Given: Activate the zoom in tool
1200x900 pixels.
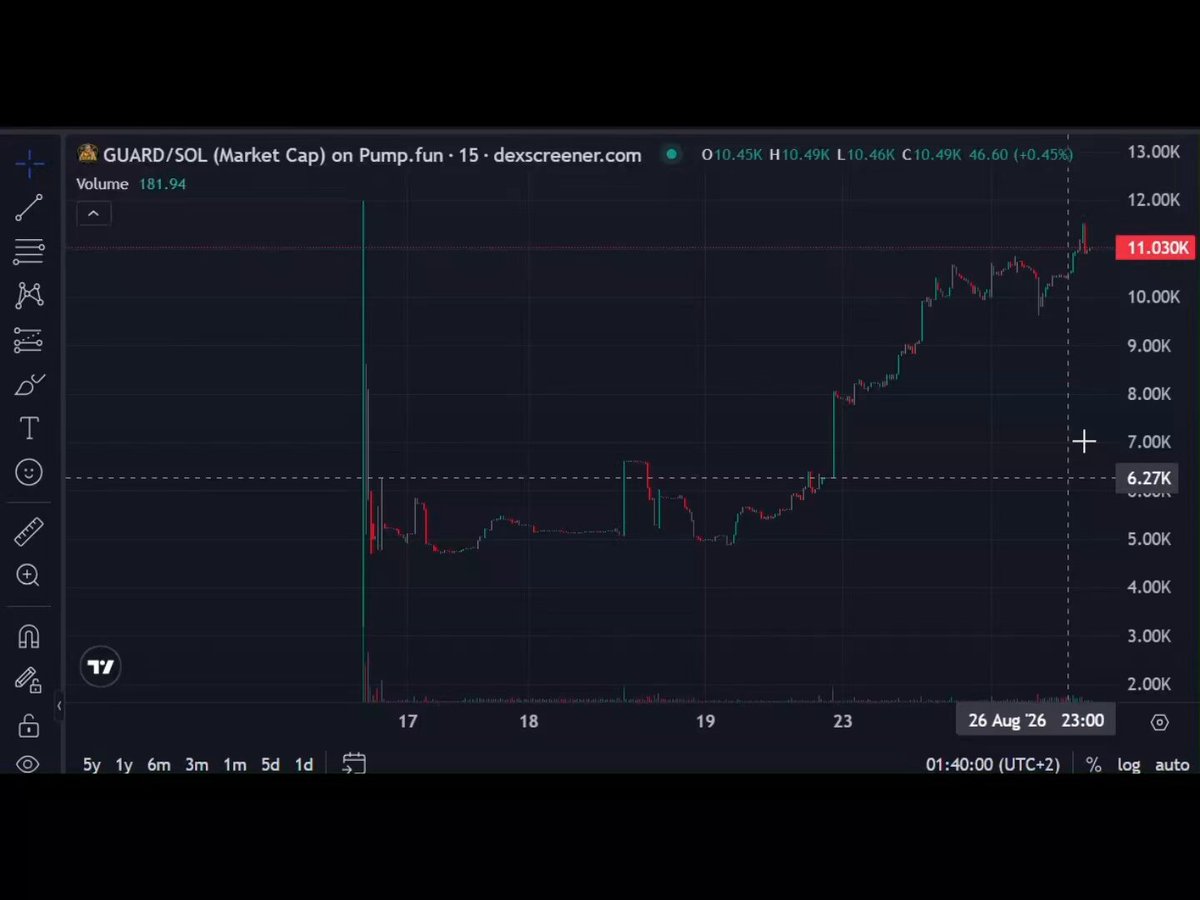Looking at the screenshot, I should 29,575.
